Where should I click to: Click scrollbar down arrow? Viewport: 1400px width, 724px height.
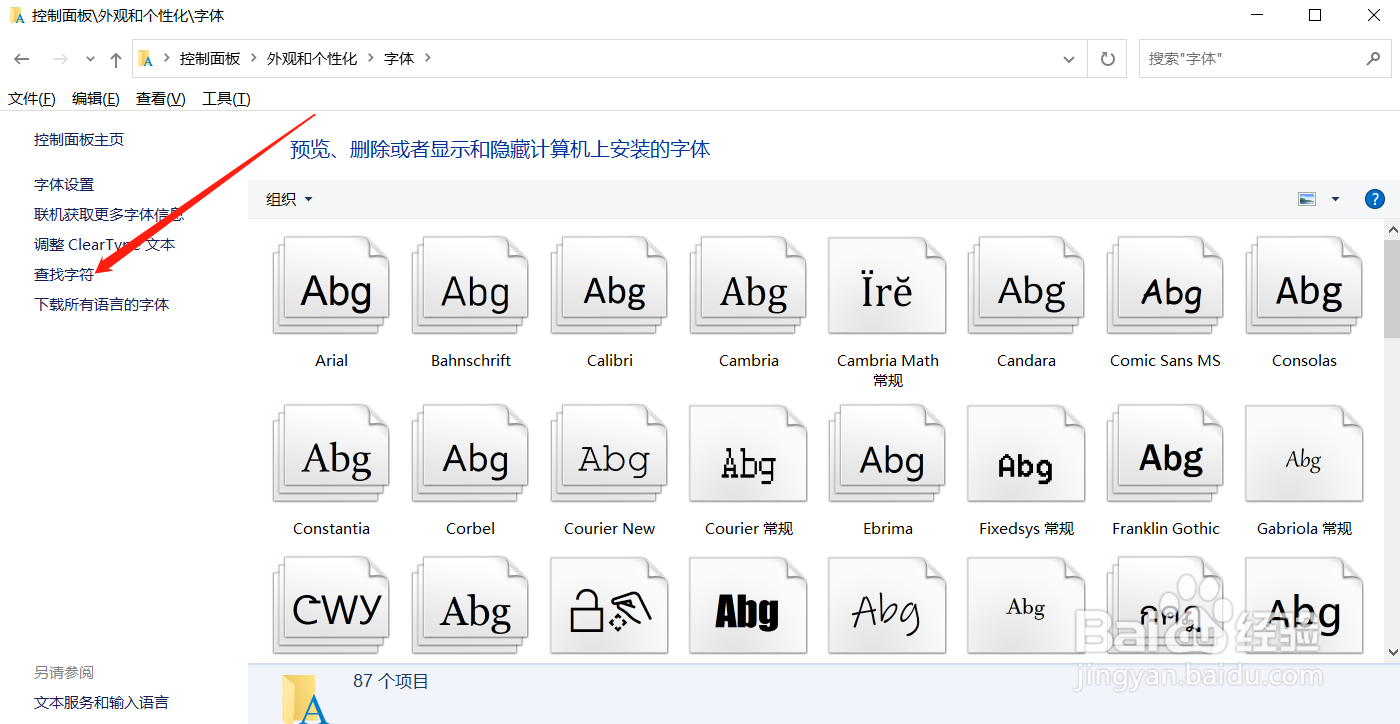pos(1391,652)
